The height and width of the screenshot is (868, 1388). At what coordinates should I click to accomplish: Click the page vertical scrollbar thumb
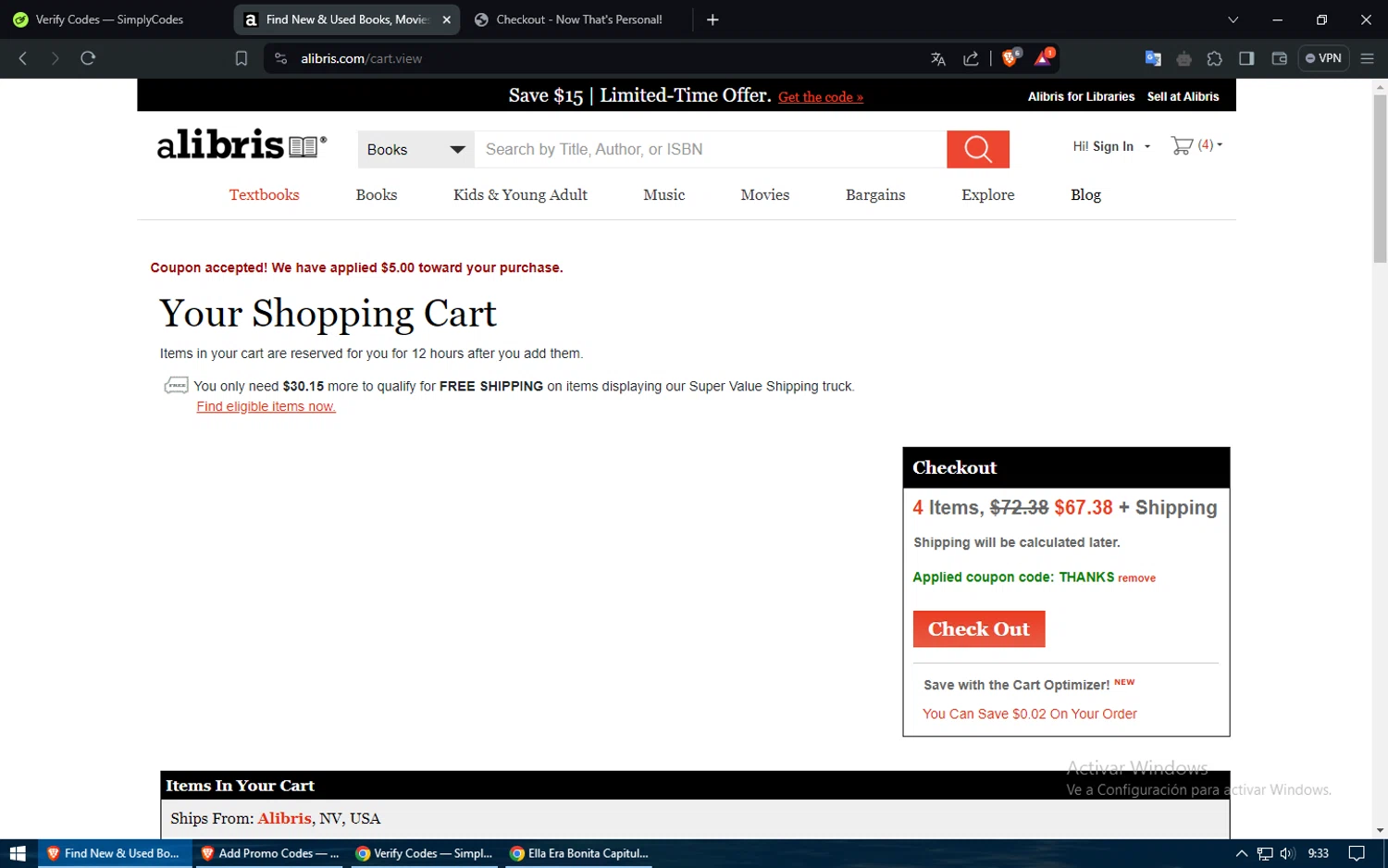pos(1380,178)
